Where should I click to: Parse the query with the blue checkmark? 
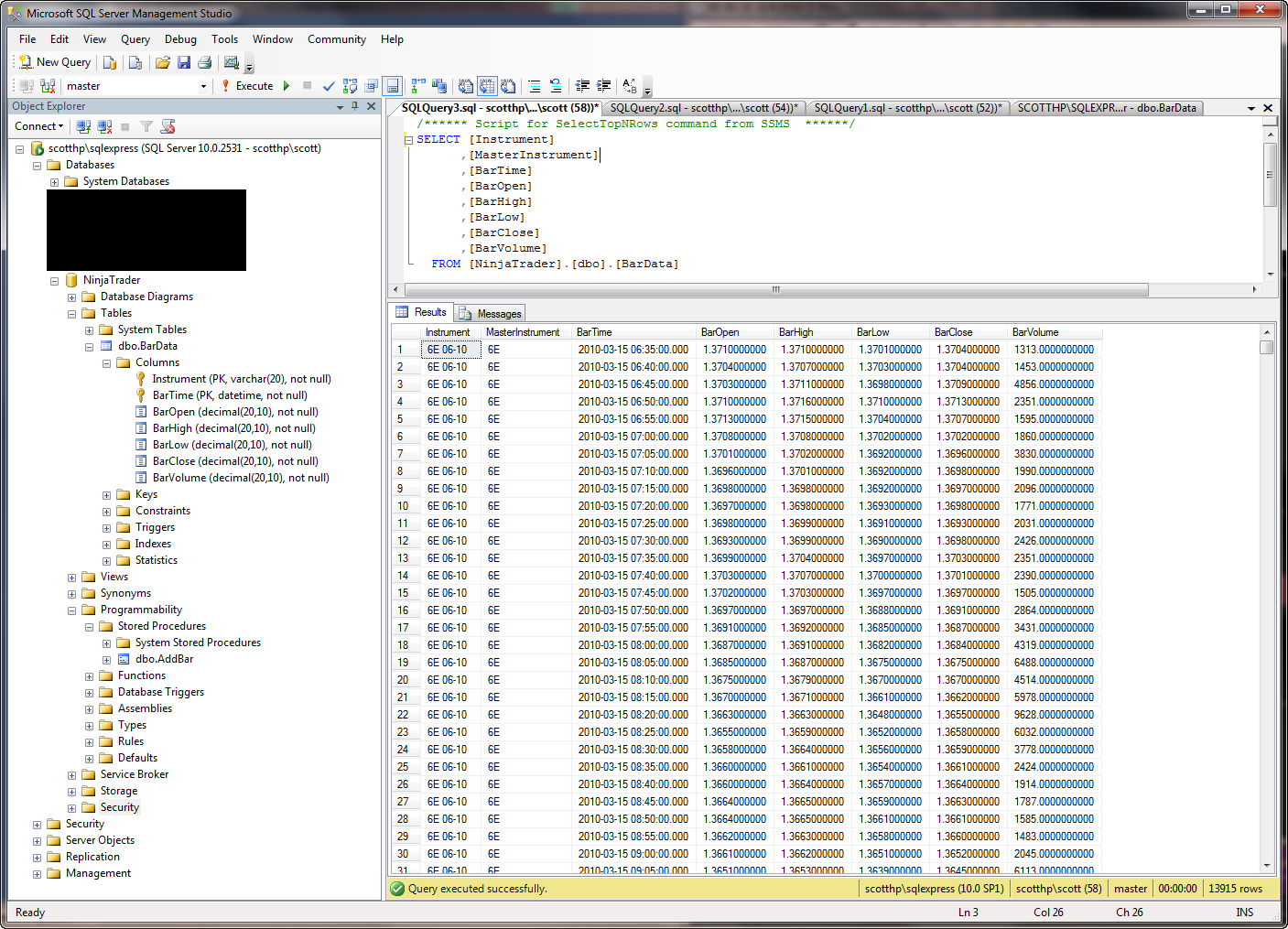[x=329, y=86]
